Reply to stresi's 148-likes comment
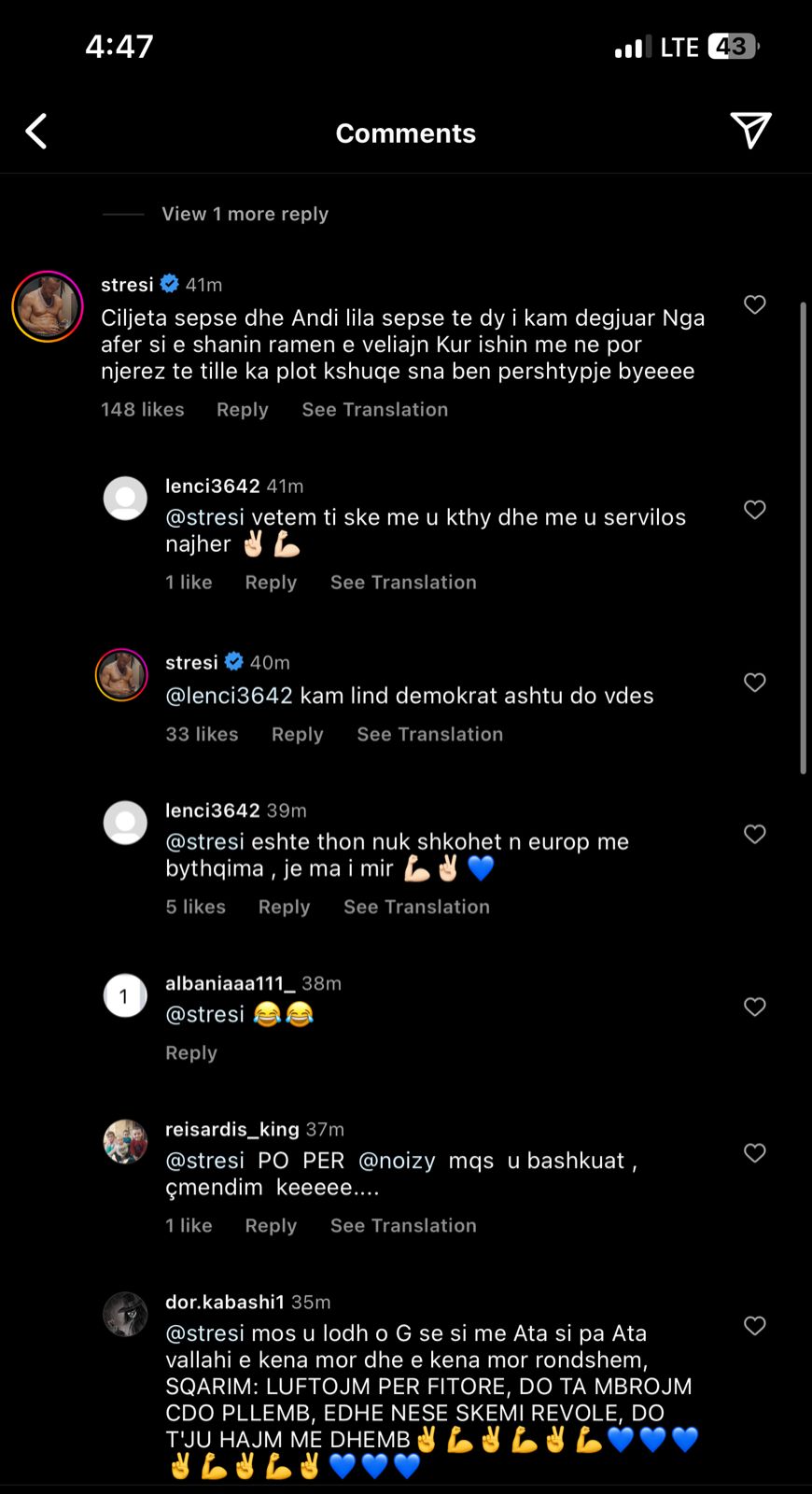812x1494 pixels. point(242,409)
